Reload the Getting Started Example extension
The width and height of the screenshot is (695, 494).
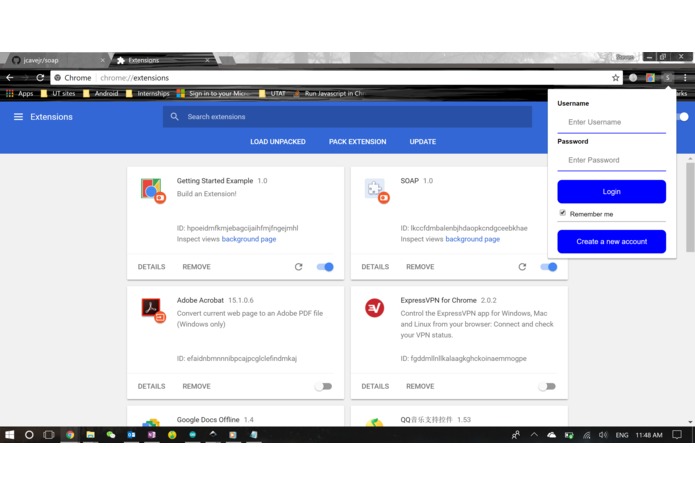[x=298, y=267]
